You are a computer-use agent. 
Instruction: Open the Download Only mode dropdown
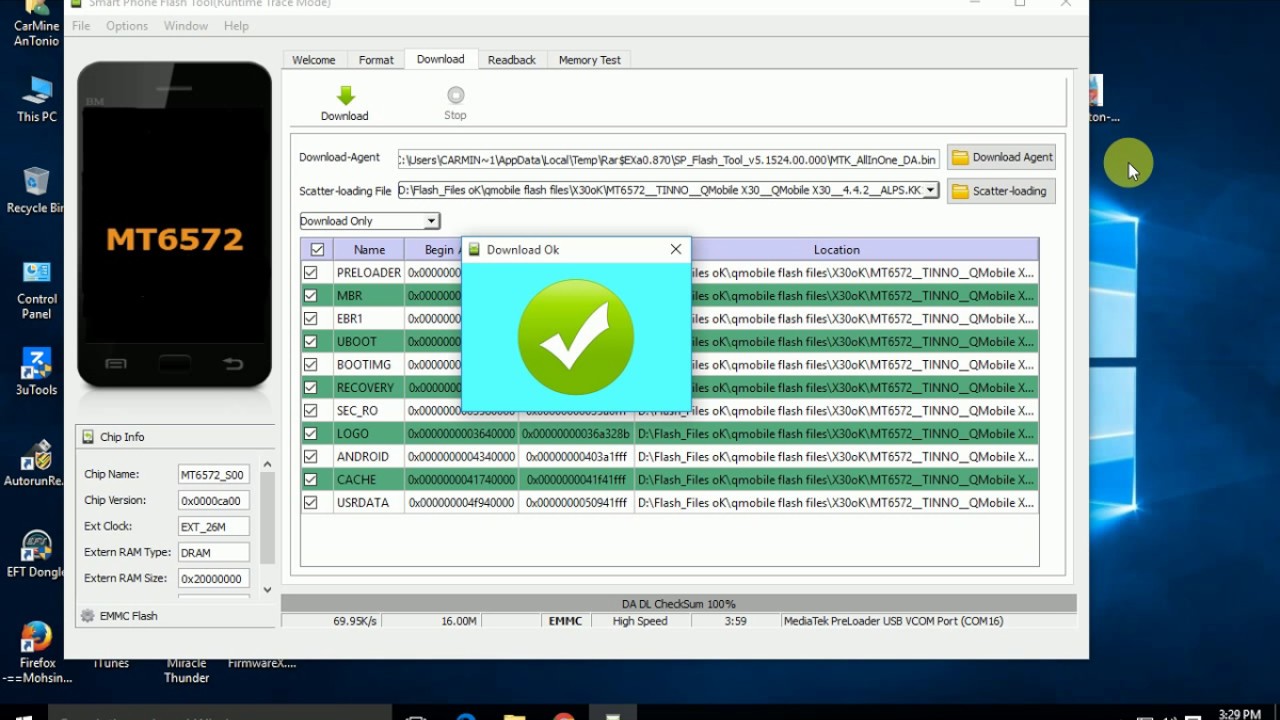369,221
